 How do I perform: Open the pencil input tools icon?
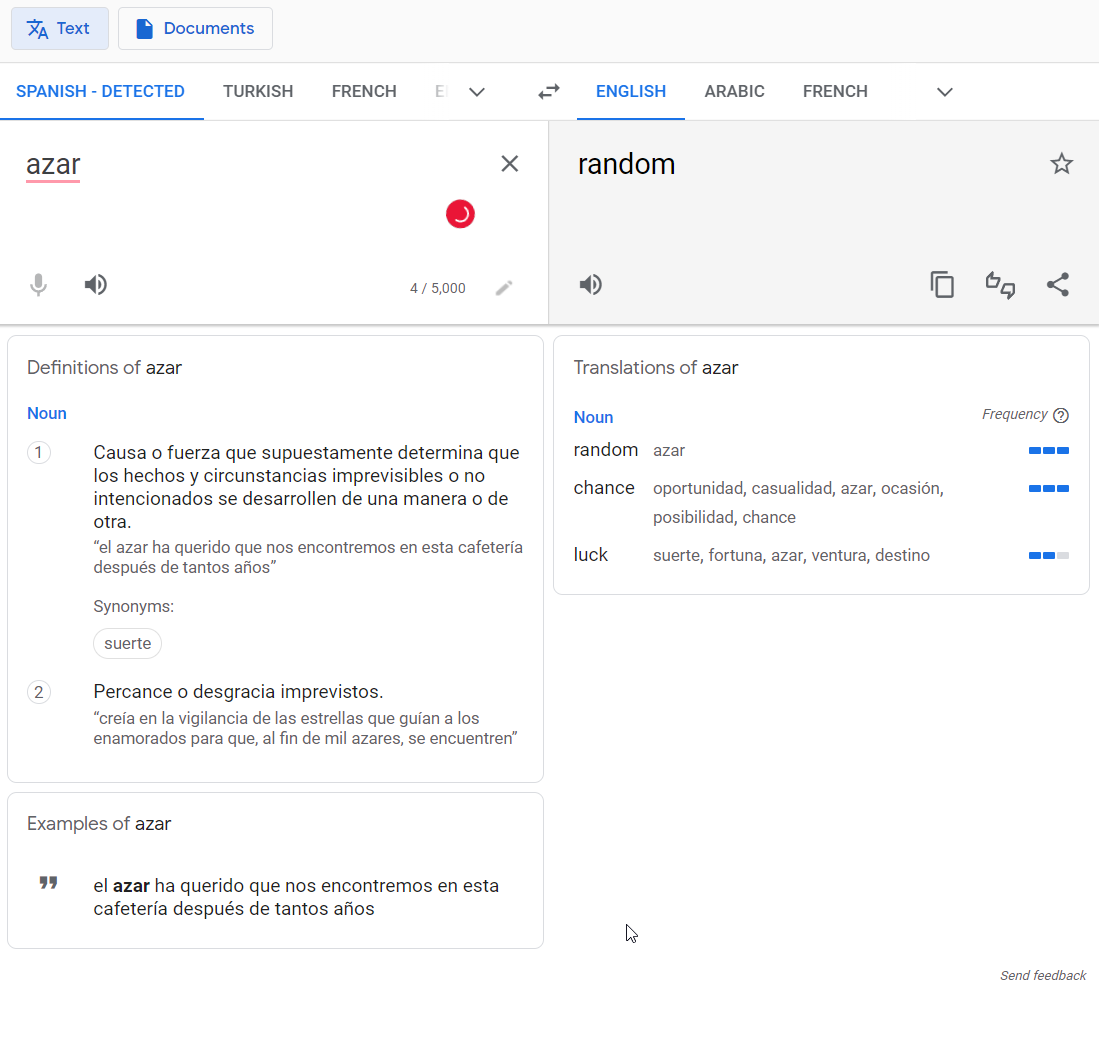(x=504, y=288)
